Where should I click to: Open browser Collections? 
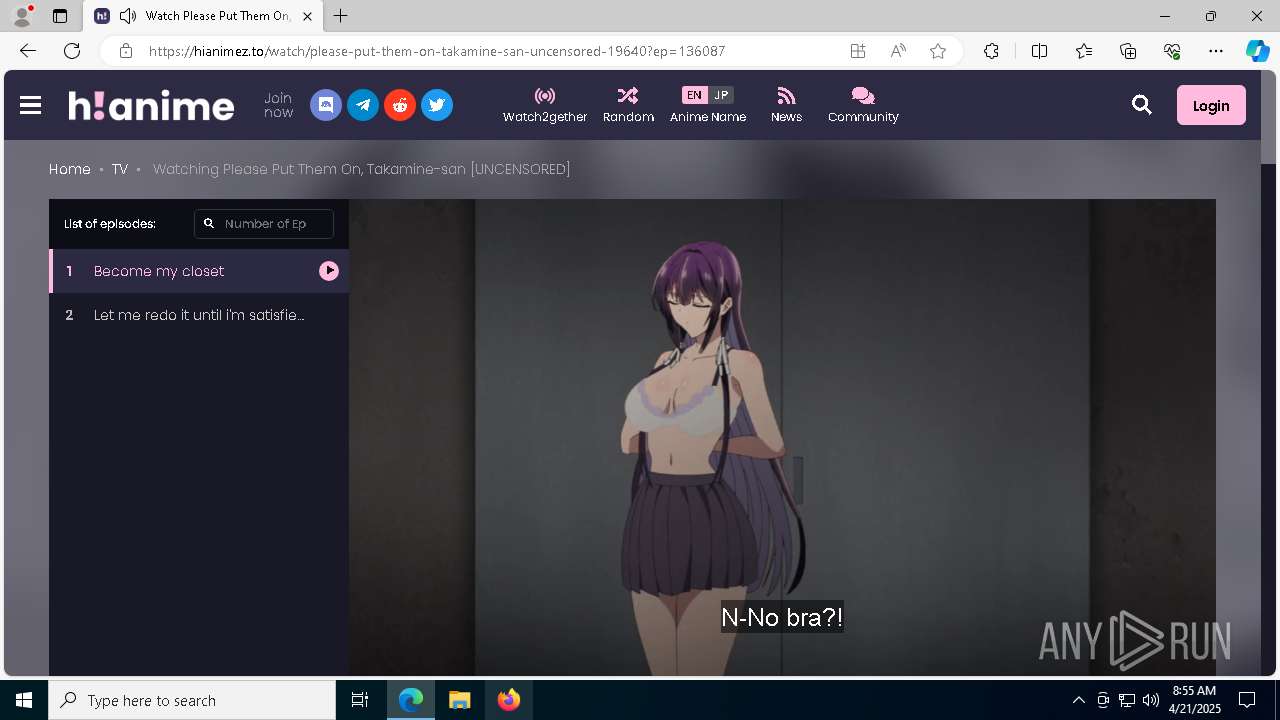tap(1128, 51)
